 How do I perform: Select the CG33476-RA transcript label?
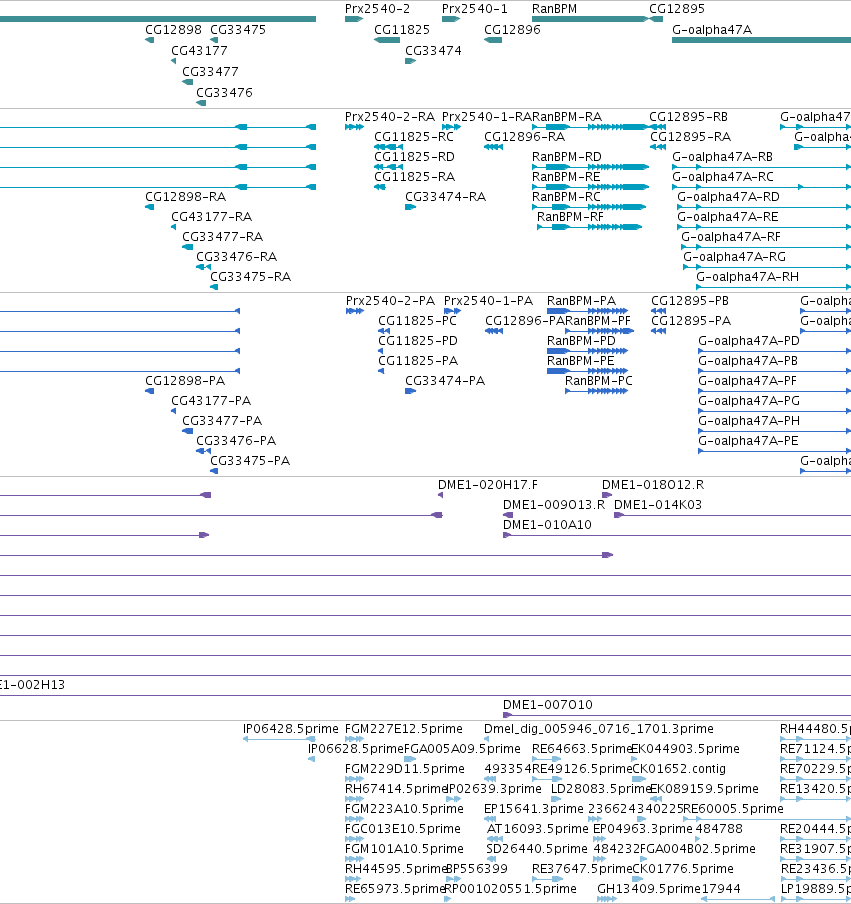pos(236,257)
